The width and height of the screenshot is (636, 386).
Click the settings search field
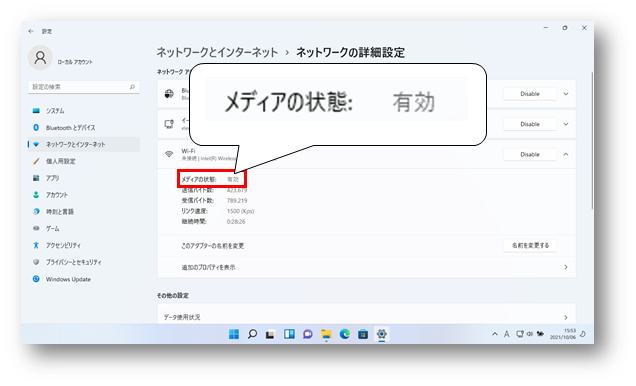pyautogui.click(x=84, y=87)
